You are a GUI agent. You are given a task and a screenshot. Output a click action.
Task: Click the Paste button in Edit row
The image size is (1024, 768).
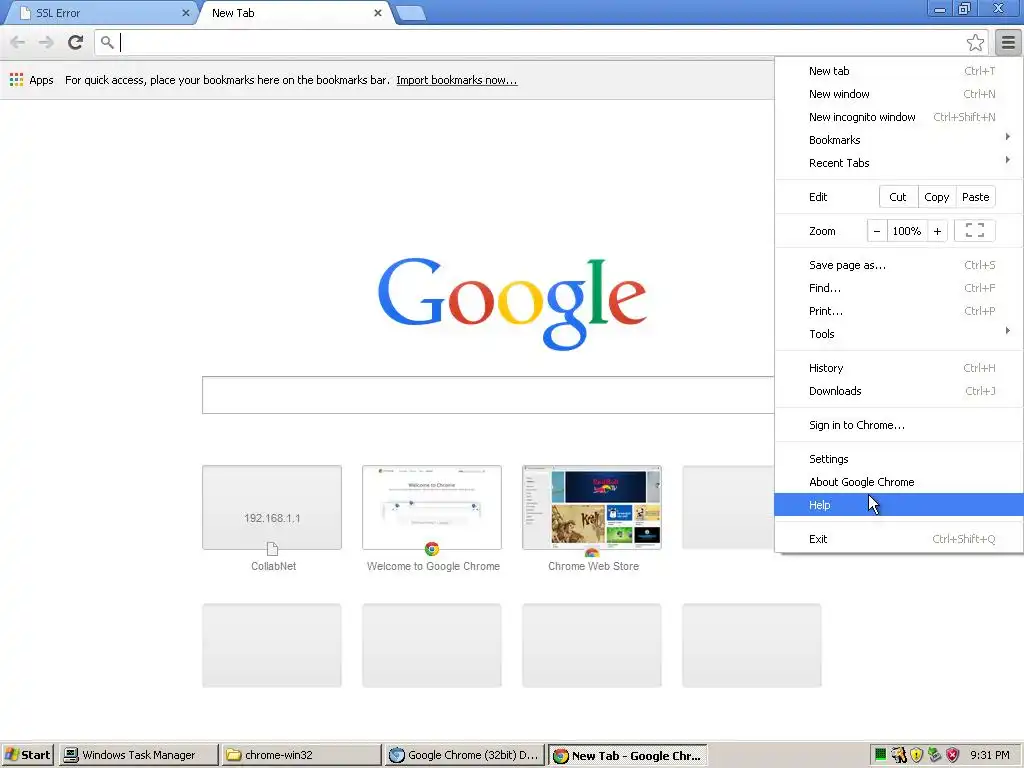coord(976,197)
